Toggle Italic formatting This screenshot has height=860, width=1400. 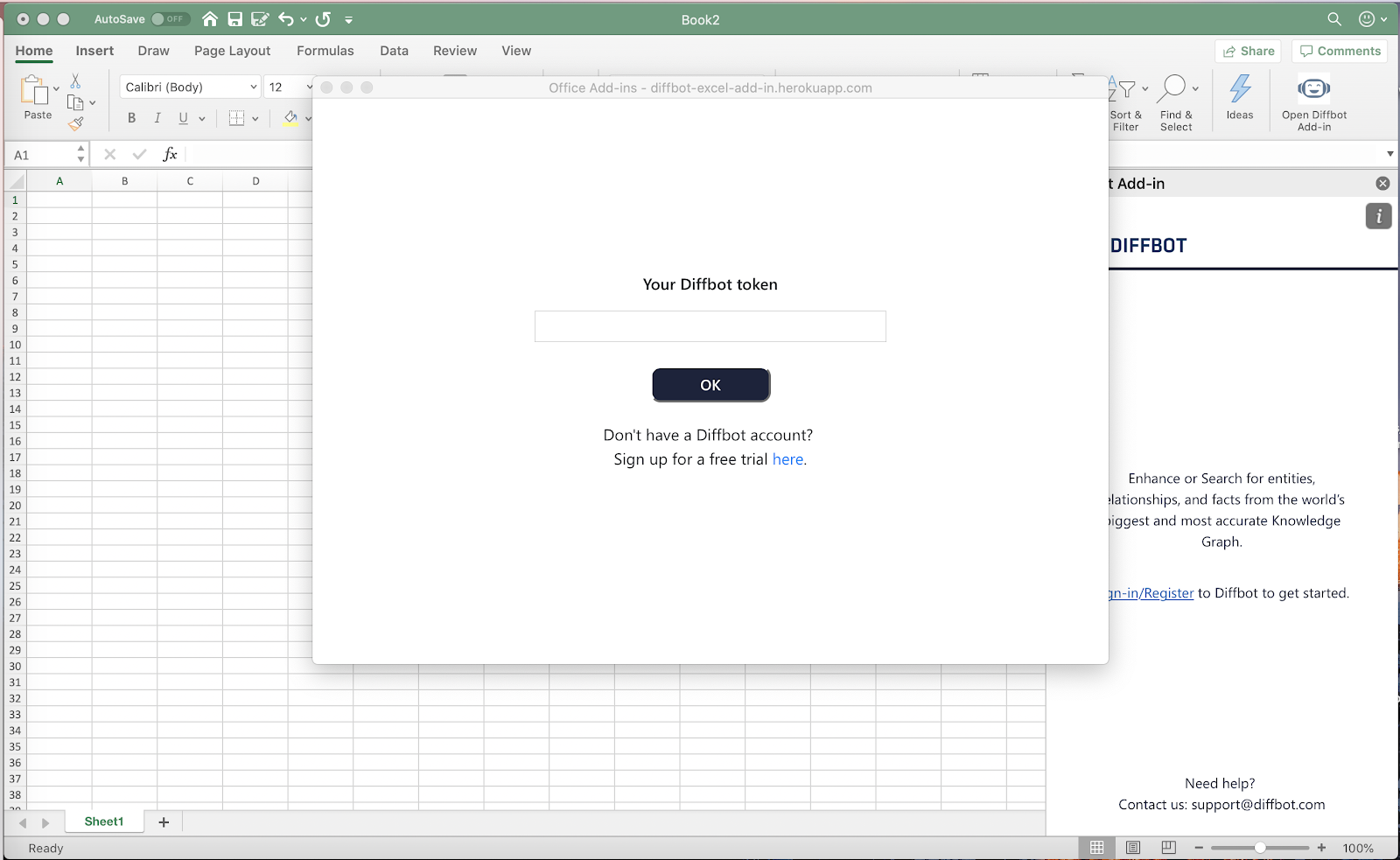(157, 118)
